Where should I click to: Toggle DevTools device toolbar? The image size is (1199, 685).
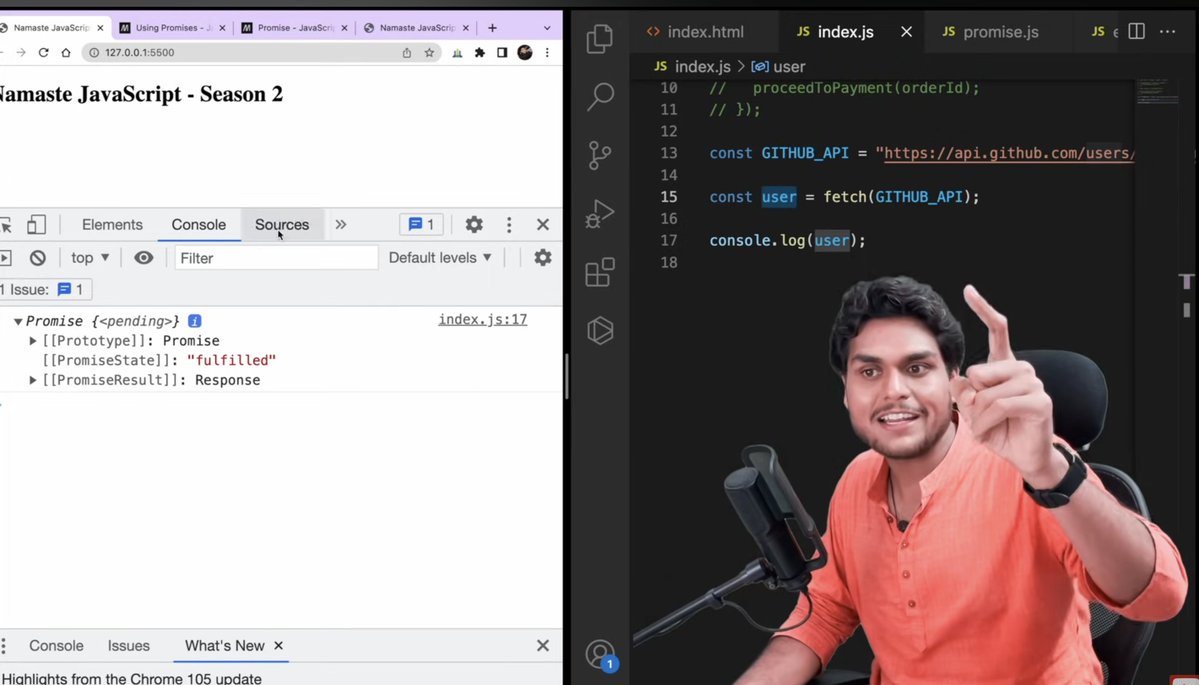tap(36, 225)
